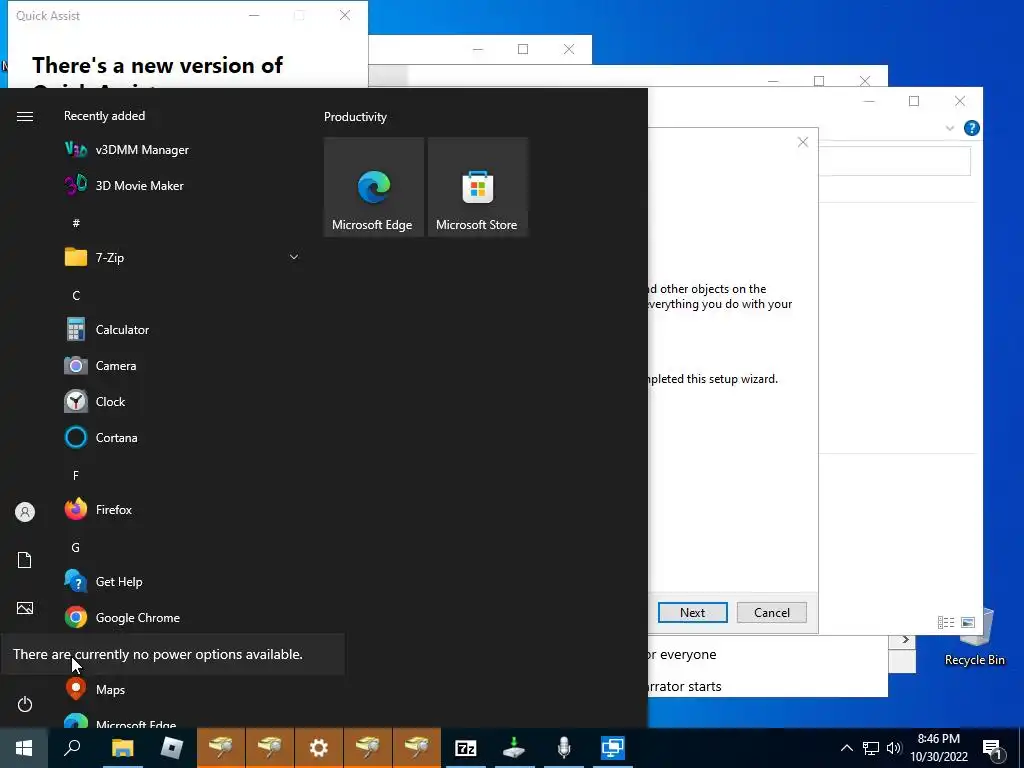Click the search field in the background window
Viewport: 1024px width, 768px height.
(x=895, y=161)
